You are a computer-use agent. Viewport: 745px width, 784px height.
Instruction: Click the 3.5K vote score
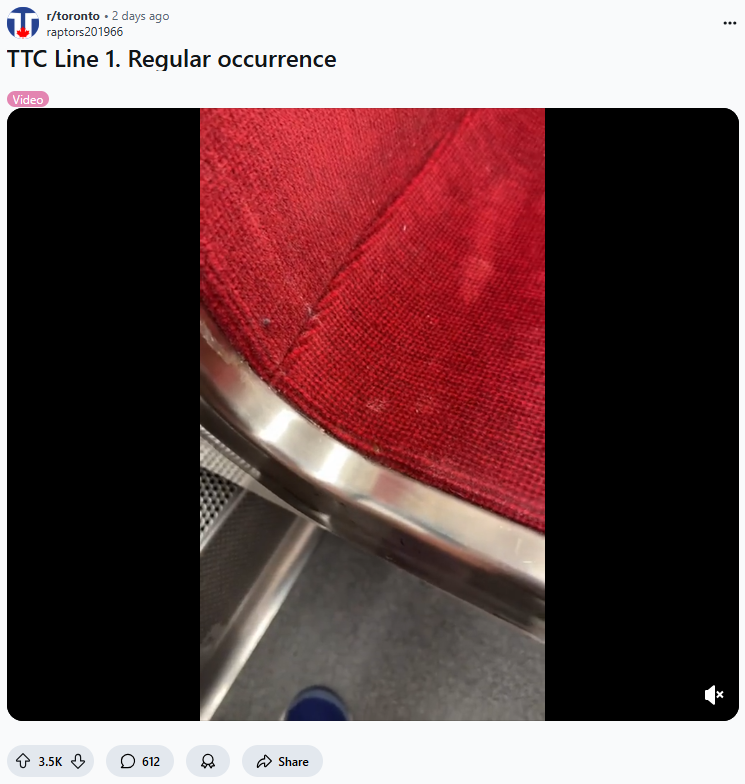50,762
